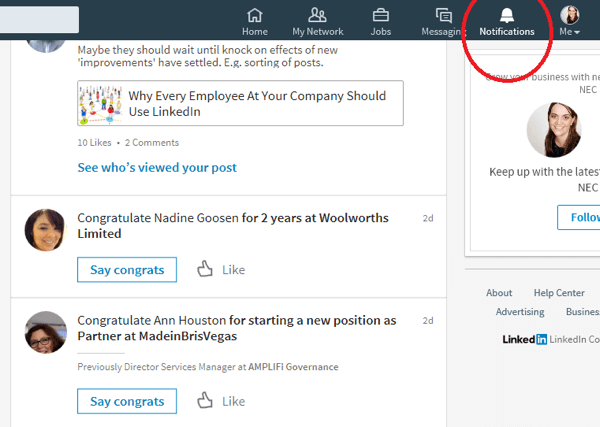Screen dimensions: 600x427
Task: Click Nadine Goosen's profile photo
Action: click(x=46, y=230)
